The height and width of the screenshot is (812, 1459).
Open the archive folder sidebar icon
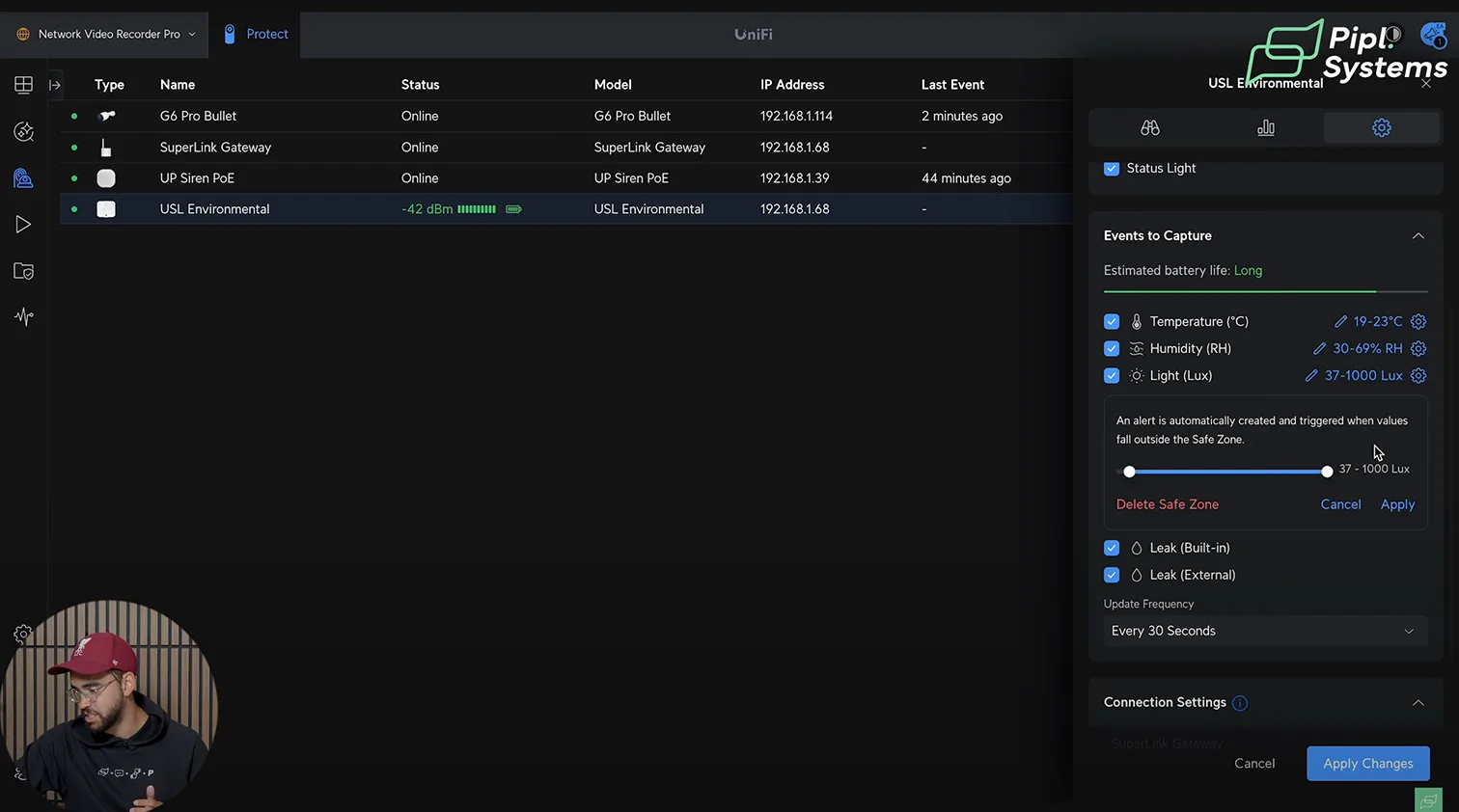tap(23, 271)
